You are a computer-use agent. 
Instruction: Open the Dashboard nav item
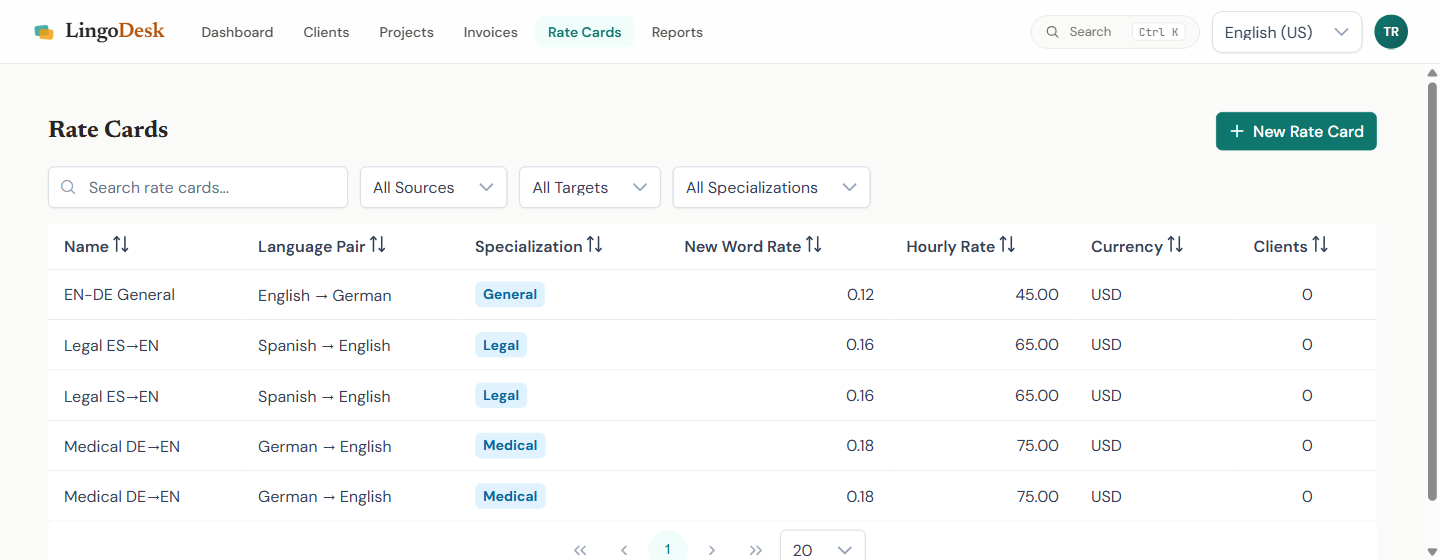coord(237,32)
